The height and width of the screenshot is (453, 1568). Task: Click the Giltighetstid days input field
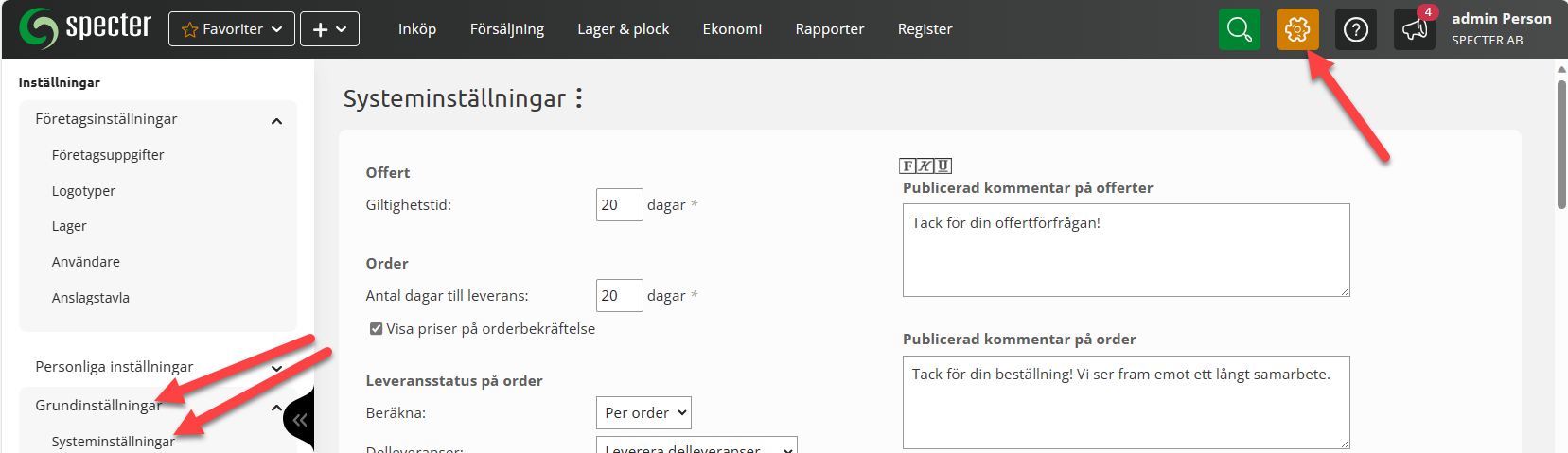point(619,205)
